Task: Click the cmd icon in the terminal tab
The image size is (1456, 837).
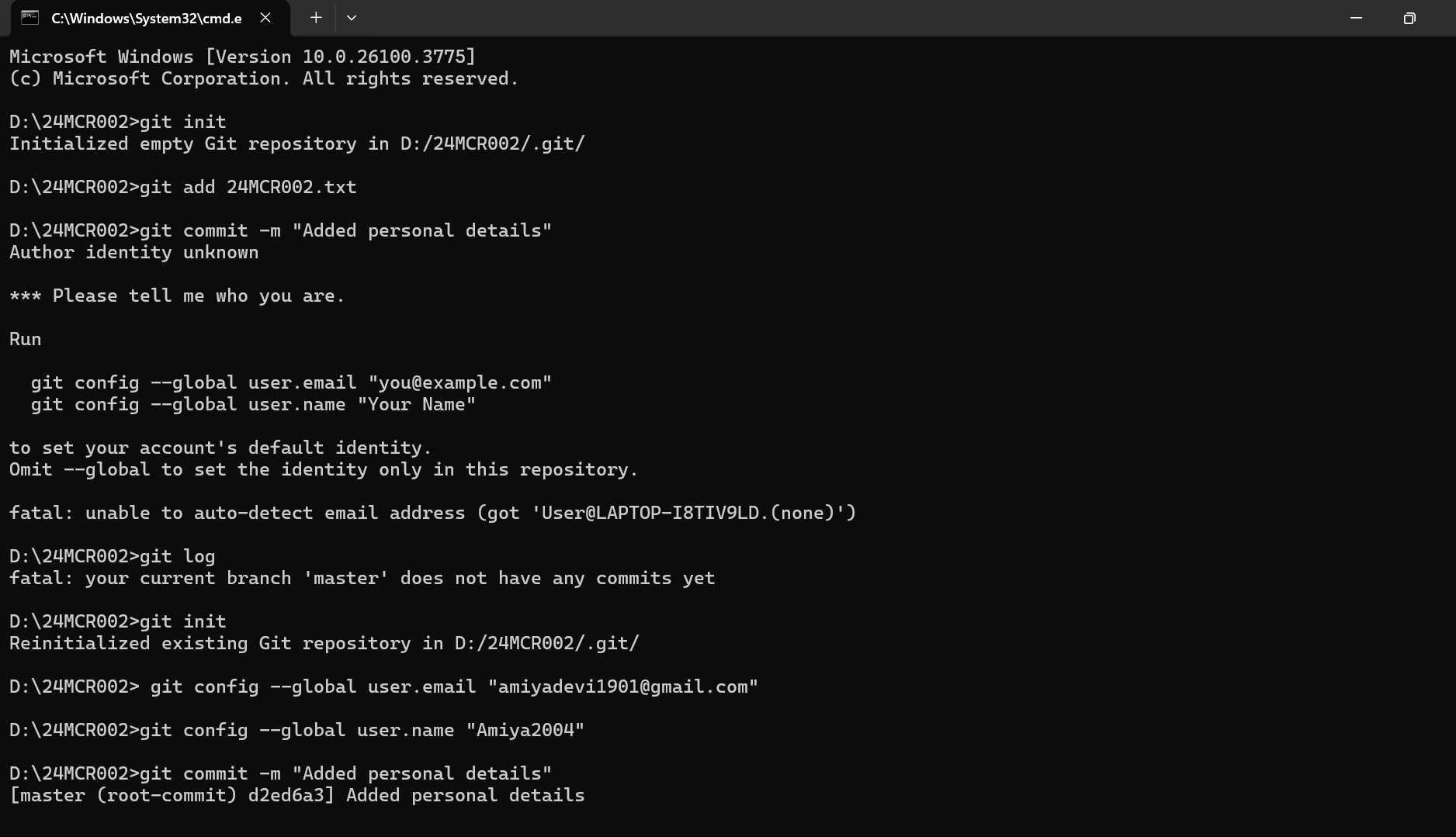Action: 29,18
